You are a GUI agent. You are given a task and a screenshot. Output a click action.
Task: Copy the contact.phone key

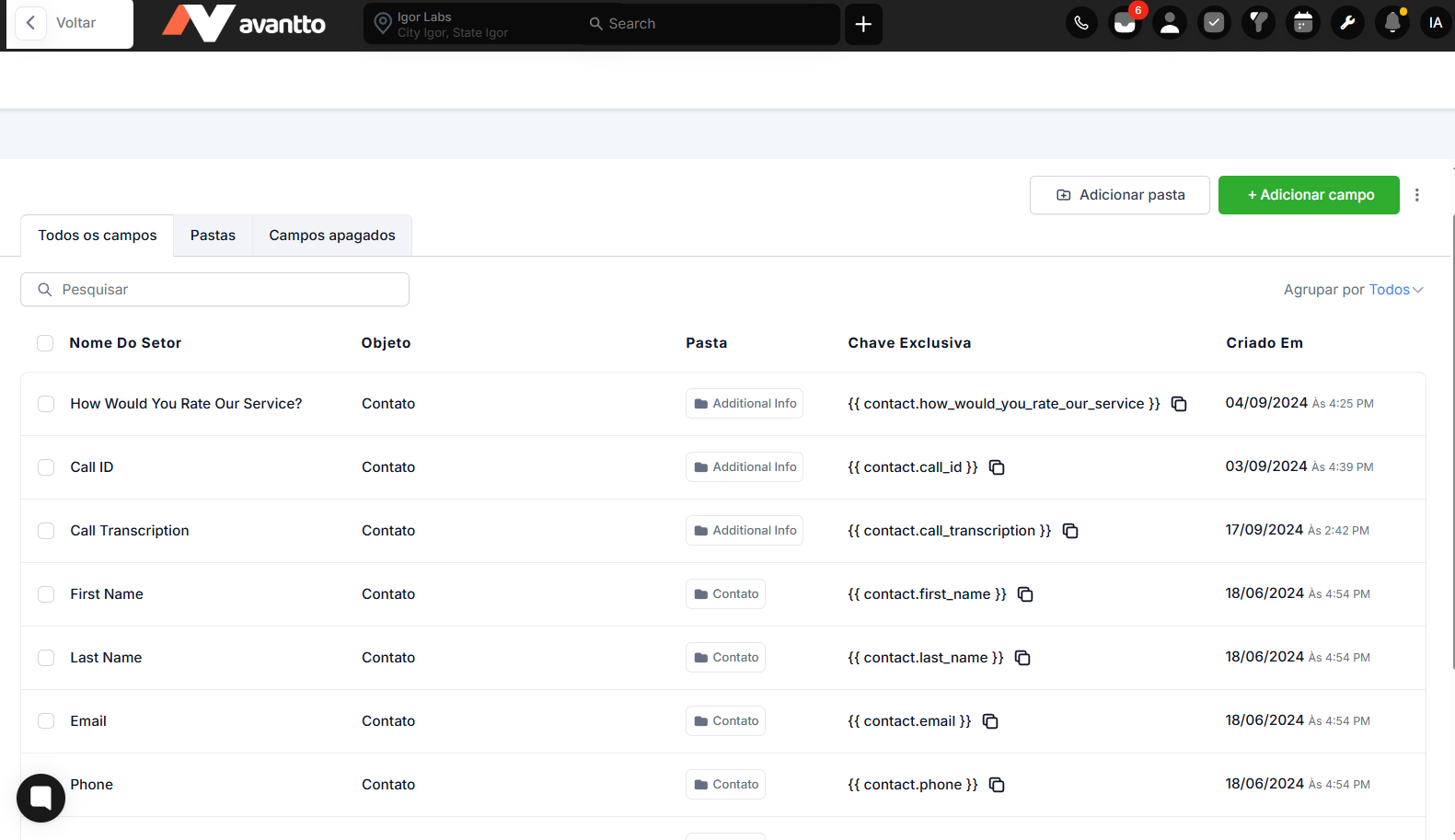[997, 785]
